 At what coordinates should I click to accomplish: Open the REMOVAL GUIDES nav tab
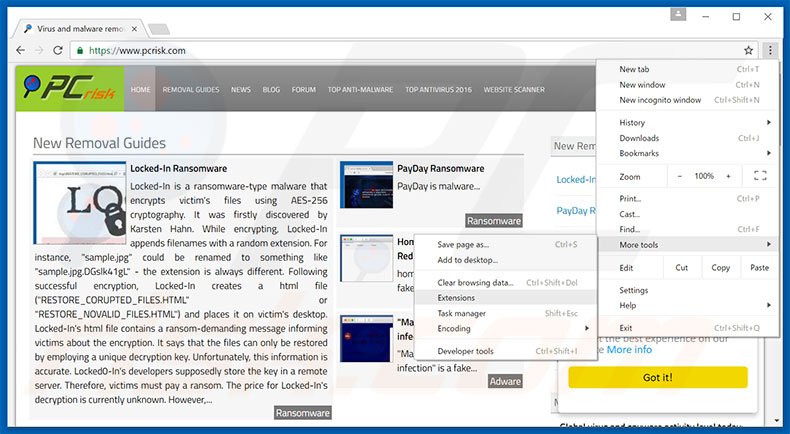click(191, 89)
